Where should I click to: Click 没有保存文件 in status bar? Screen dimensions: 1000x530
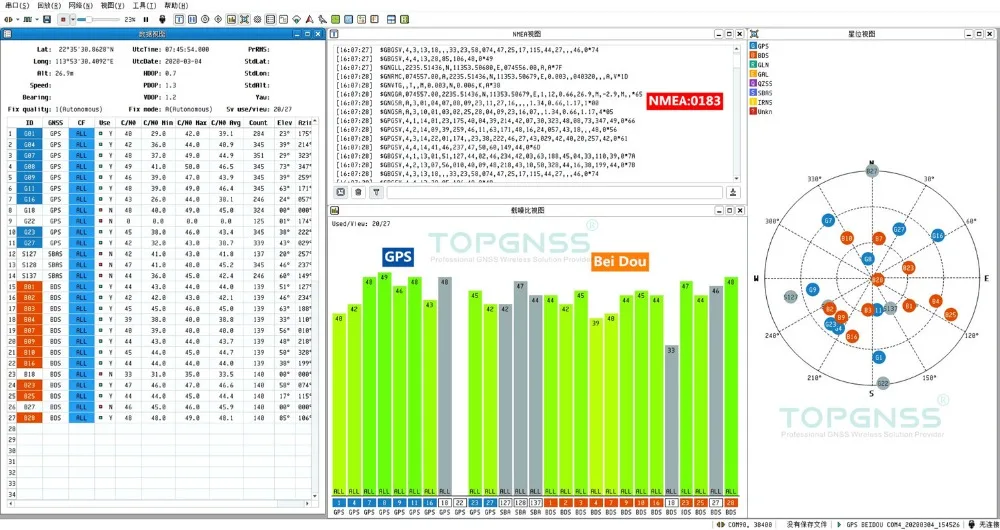(x=806, y=524)
